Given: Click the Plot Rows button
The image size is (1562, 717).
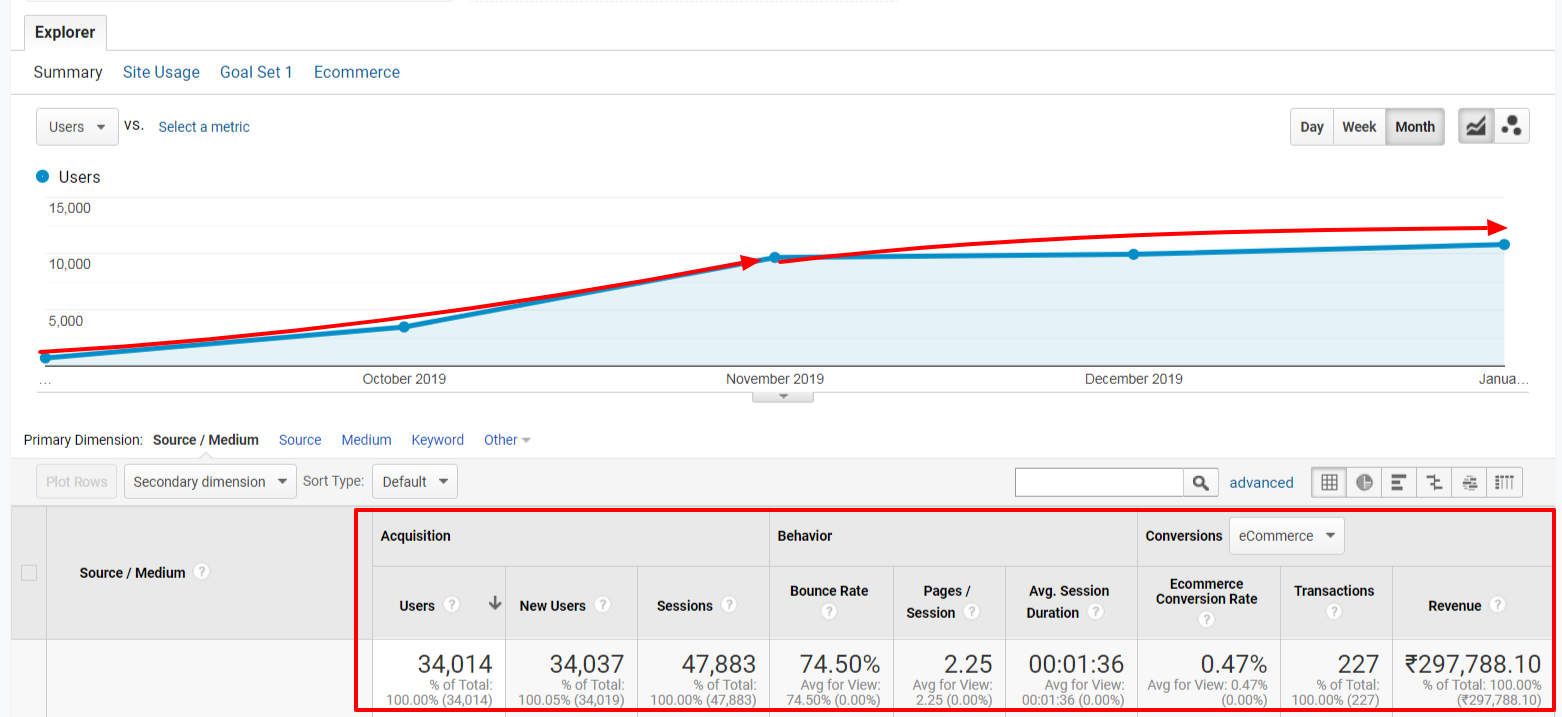Looking at the screenshot, I should (x=76, y=482).
